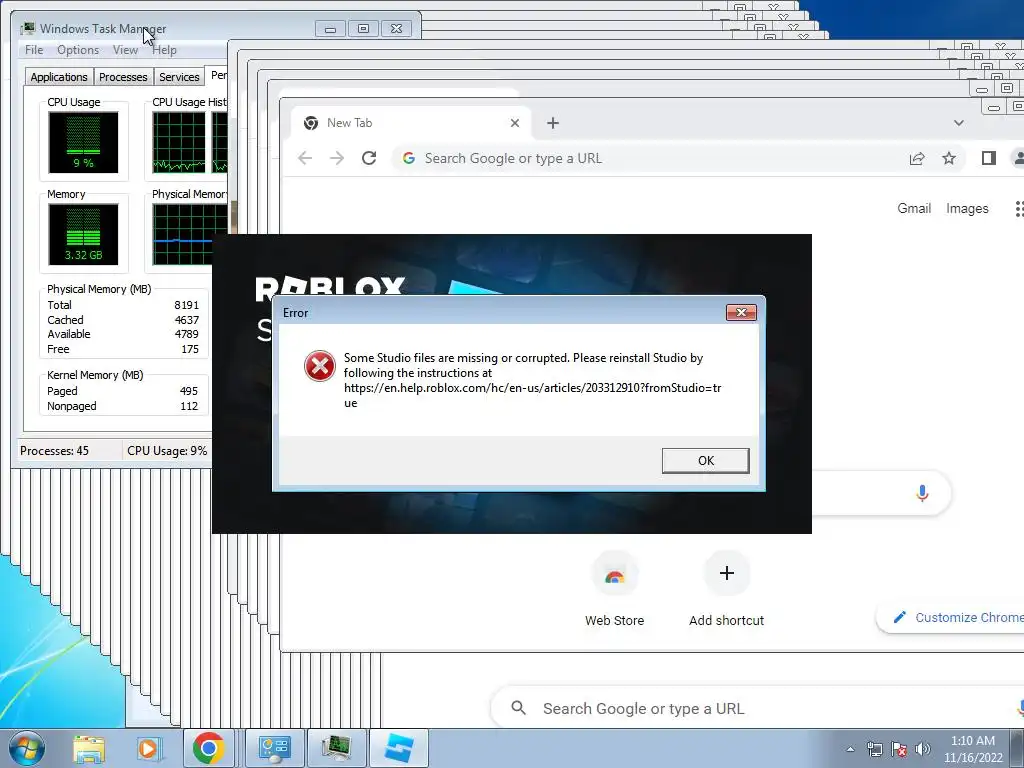The height and width of the screenshot is (768, 1024).
Task: Click Add shortcut plus button
Action: pos(726,573)
